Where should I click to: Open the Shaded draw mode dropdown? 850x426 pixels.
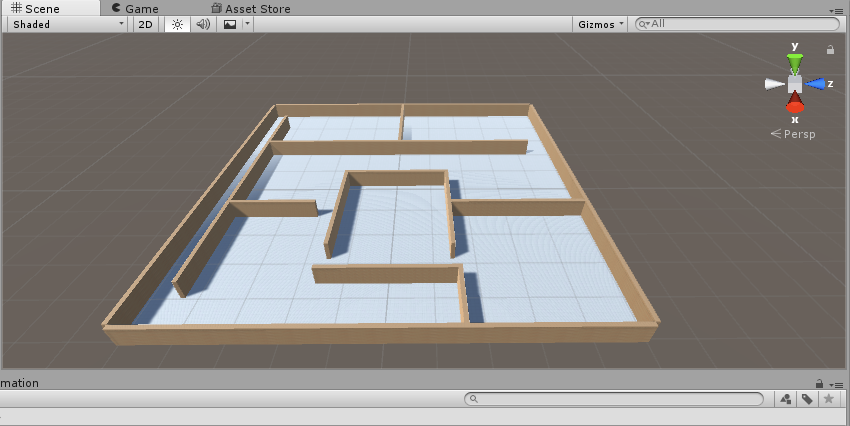click(68, 24)
